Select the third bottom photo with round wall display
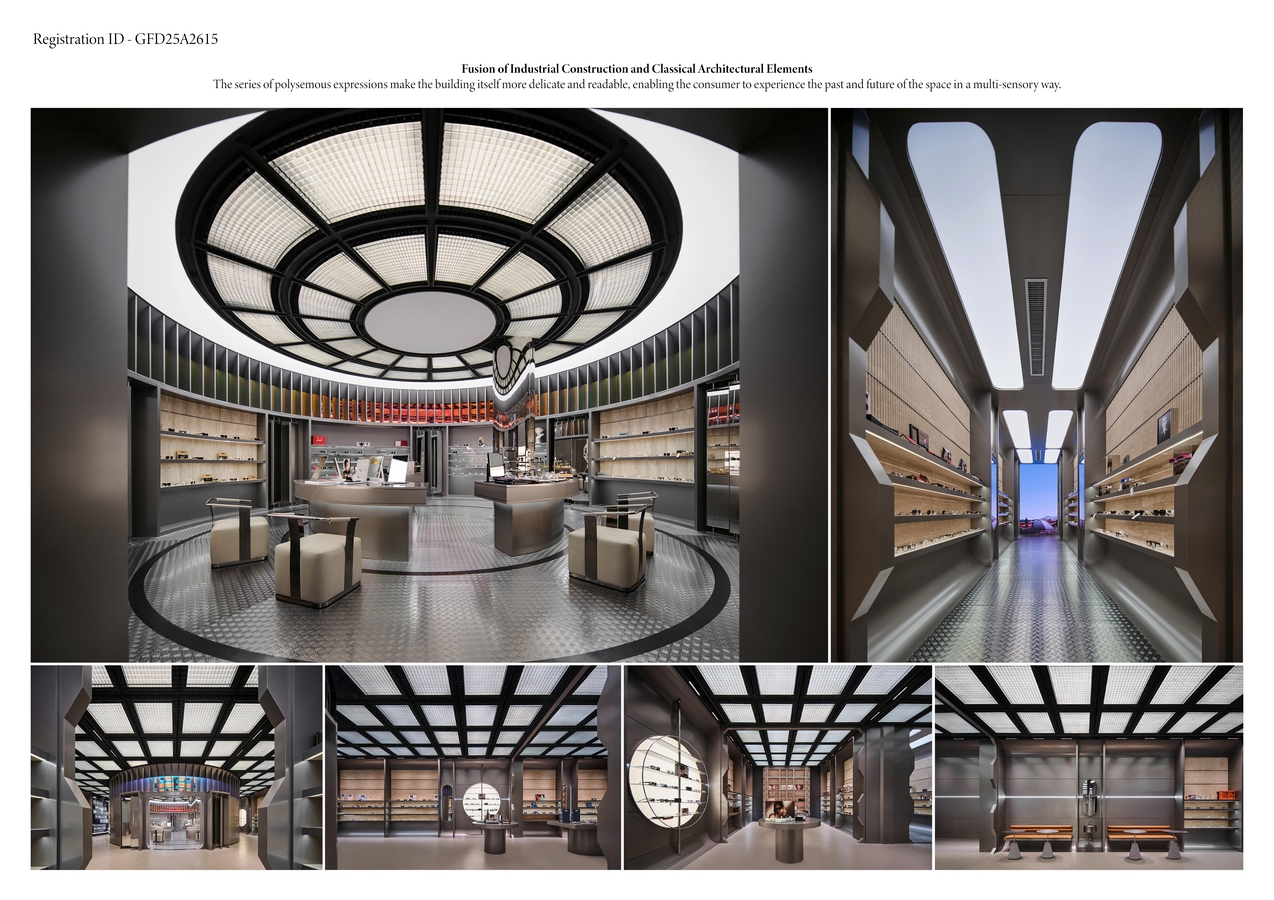This screenshot has height=900, width=1274. 778,767
